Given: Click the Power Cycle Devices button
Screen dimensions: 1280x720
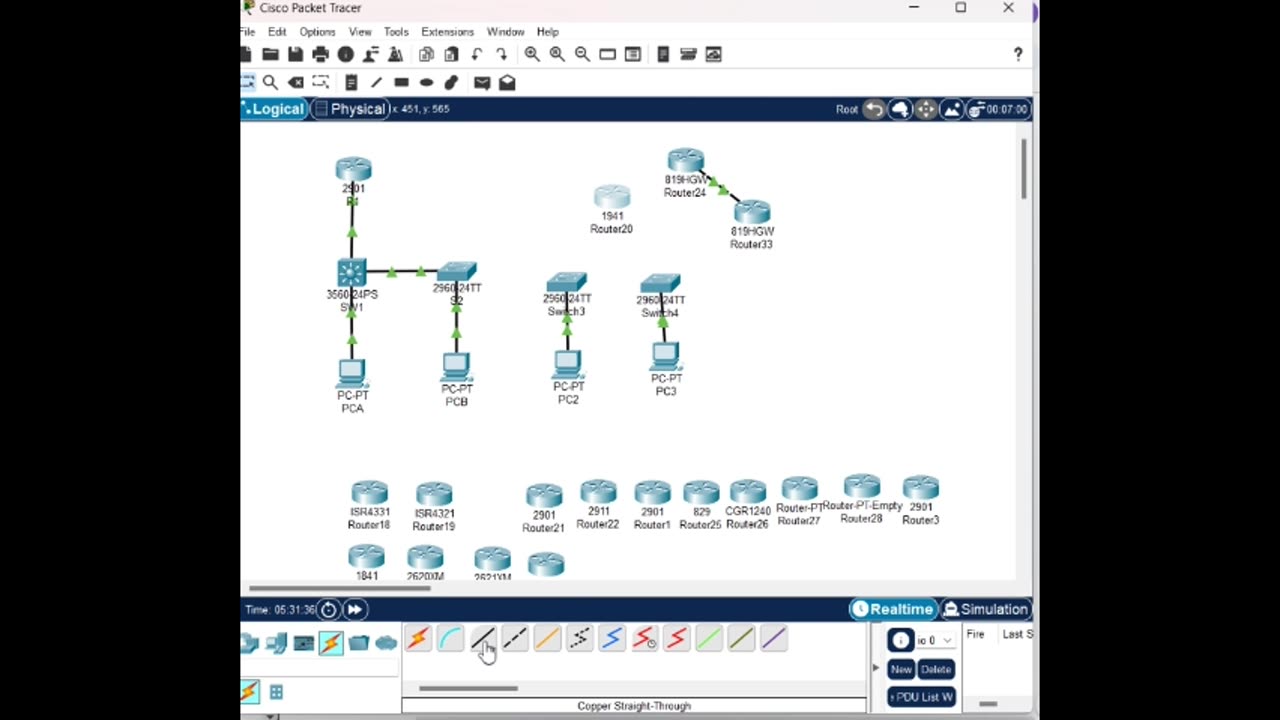Looking at the screenshot, I should click(x=328, y=609).
